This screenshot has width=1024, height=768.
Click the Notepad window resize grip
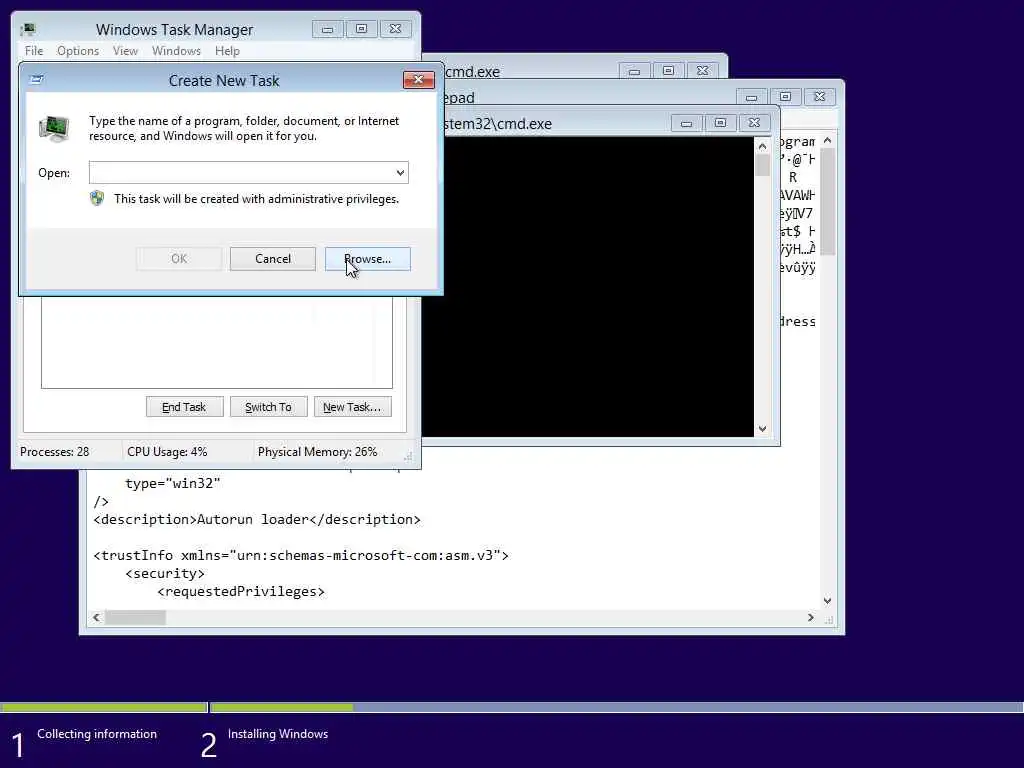tap(829, 618)
